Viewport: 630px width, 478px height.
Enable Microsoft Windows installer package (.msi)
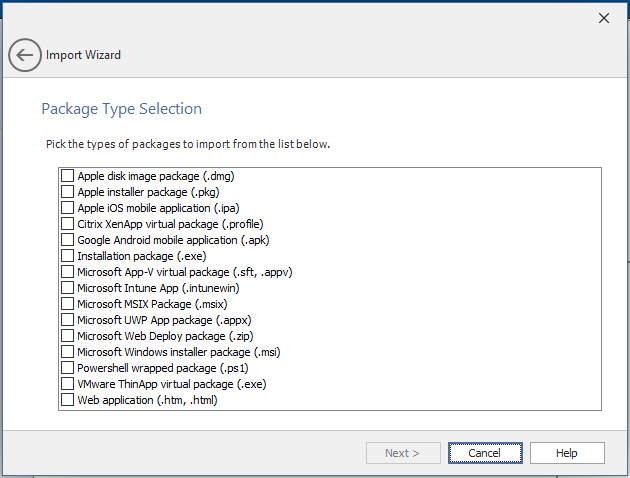point(68,352)
